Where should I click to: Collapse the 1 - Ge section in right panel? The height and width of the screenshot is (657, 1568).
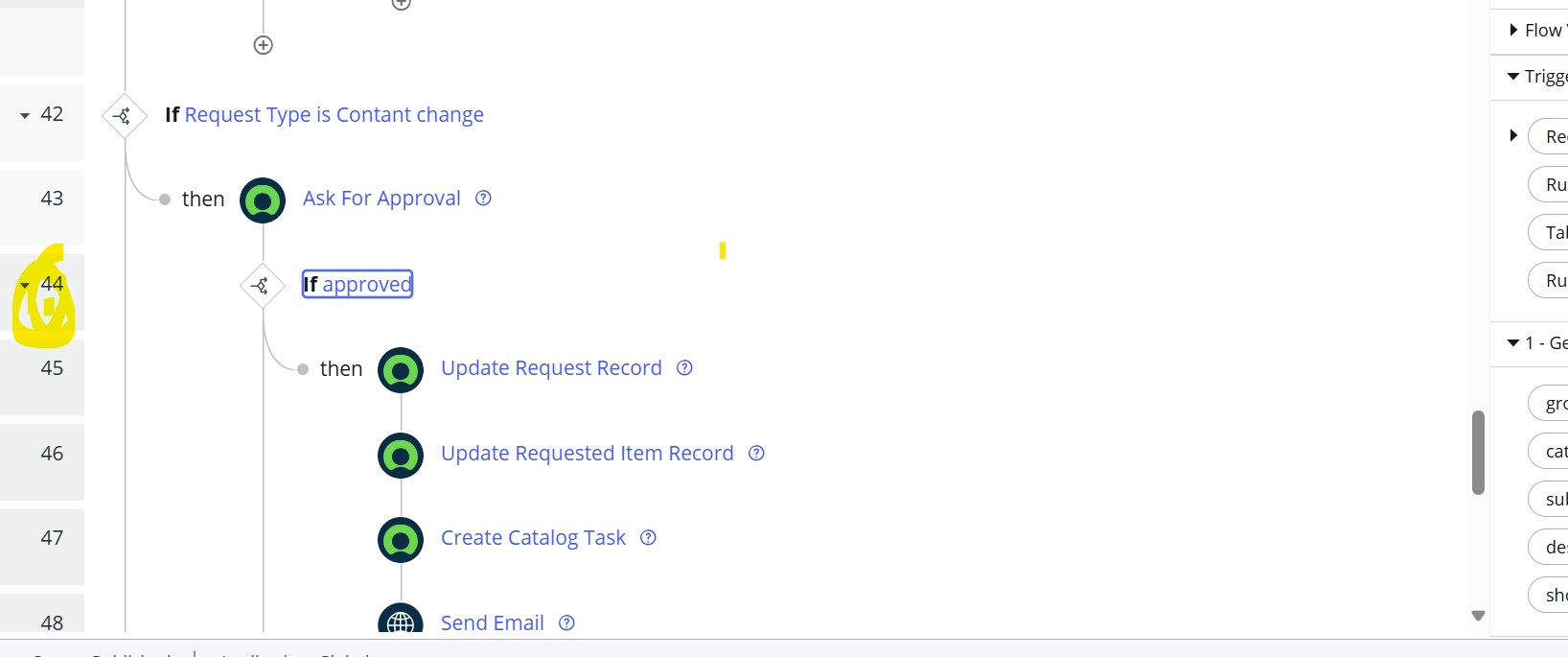pyautogui.click(x=1513, y=342)
